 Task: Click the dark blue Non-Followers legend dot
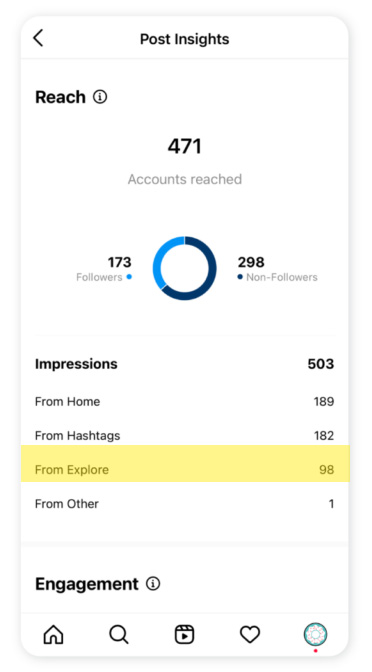pyautogui.click(x=240, y=277)
